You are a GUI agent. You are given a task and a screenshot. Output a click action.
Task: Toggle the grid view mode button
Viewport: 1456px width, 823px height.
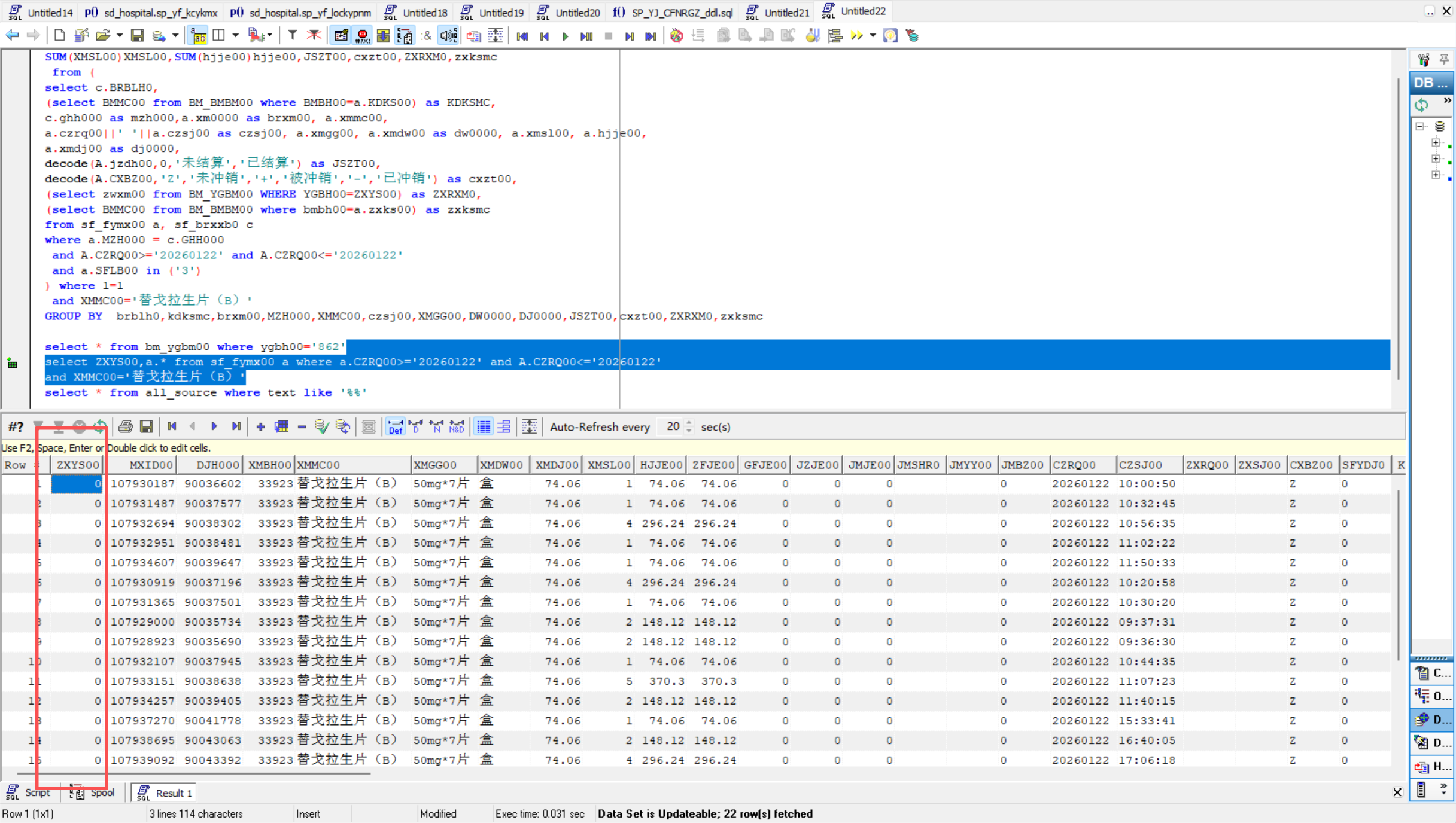click(x=483, y=426)
